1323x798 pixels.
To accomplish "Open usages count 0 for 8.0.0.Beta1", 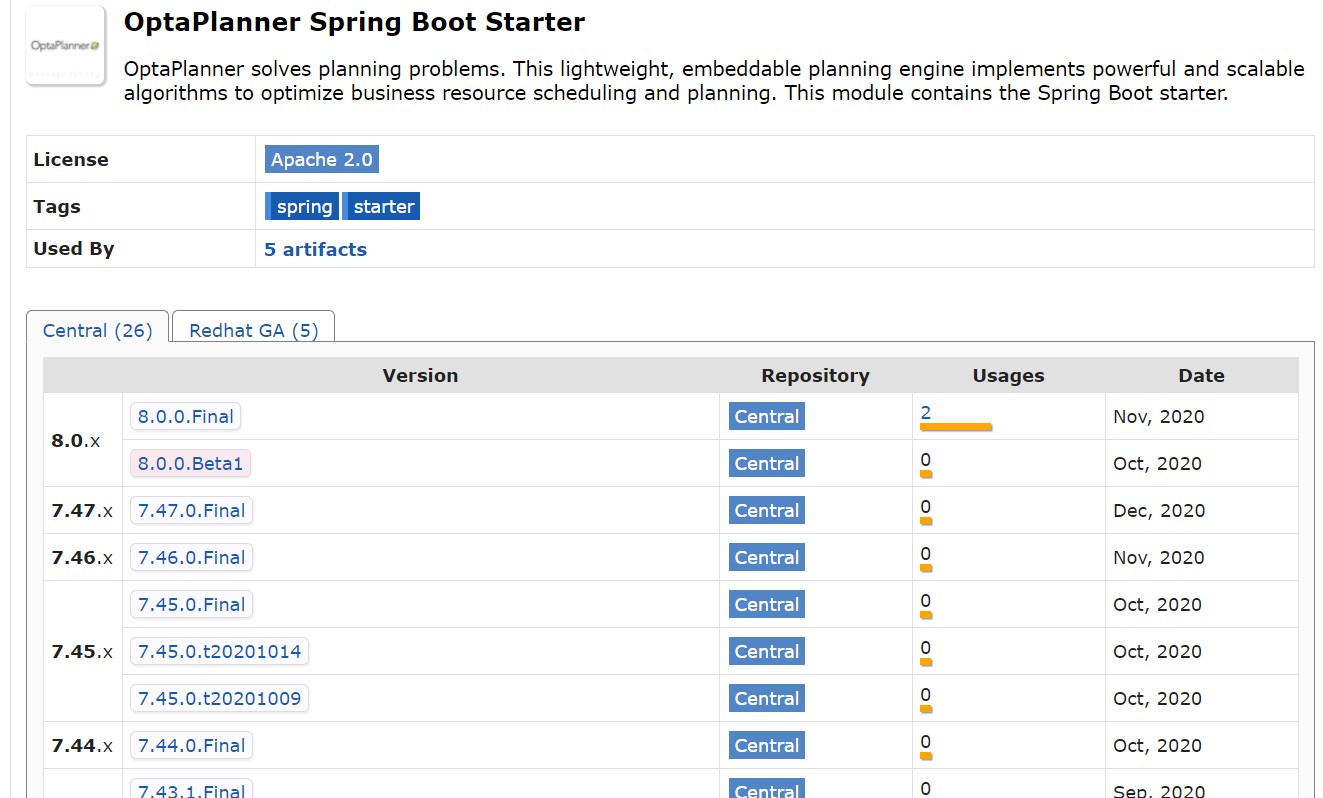I will click(926, 459).
